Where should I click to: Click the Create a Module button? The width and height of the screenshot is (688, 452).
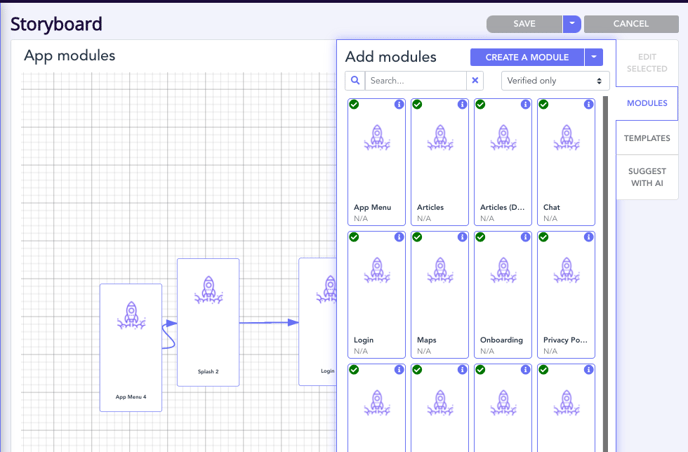coord(527,57)
